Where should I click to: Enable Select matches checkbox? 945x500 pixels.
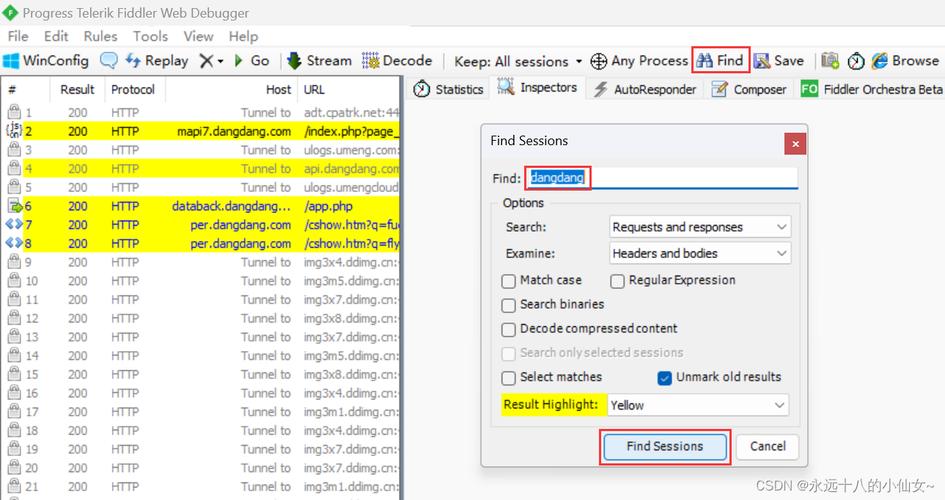click(x=509, y=378)
